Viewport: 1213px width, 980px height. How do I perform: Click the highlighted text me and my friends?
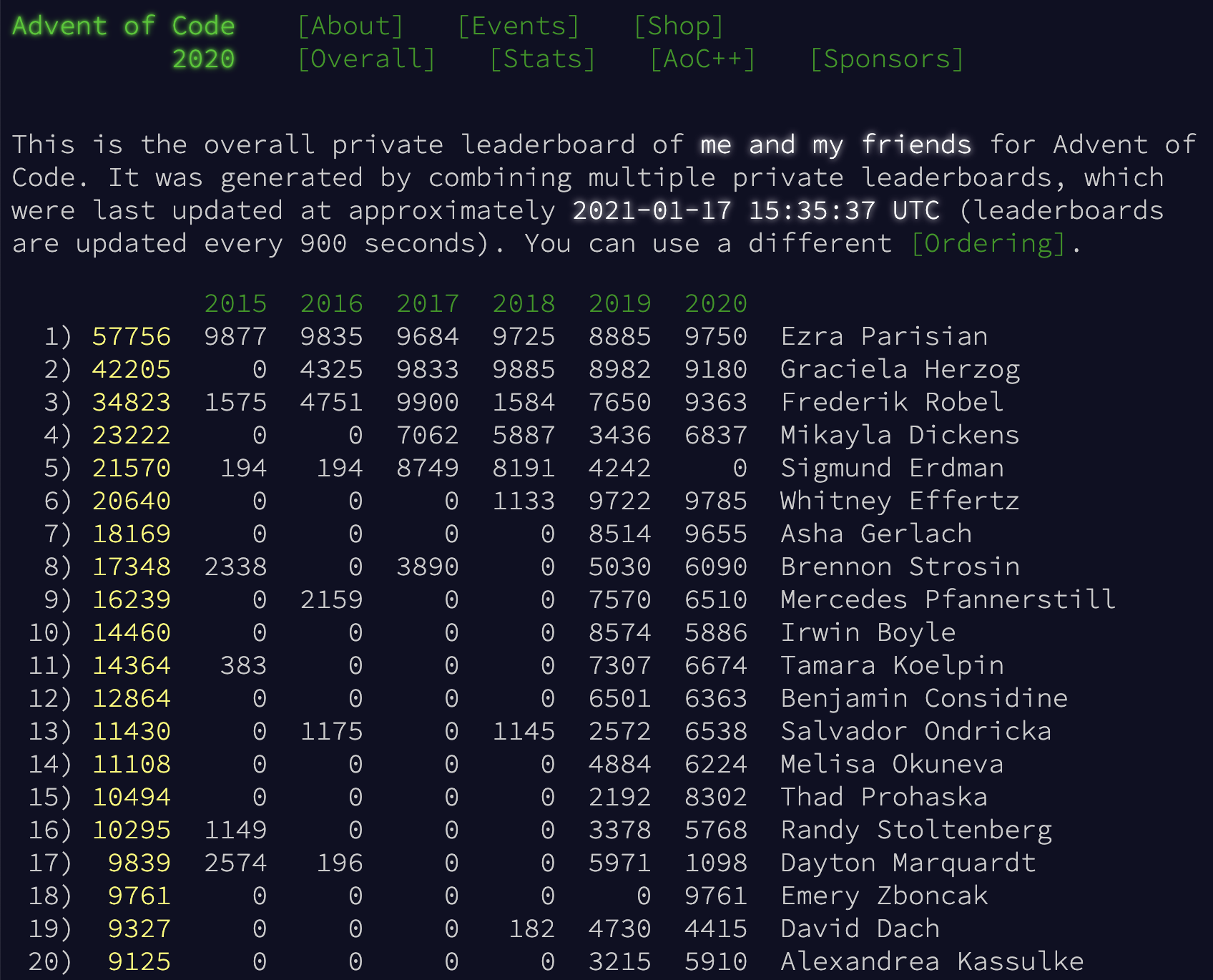(x=836, y=145)
